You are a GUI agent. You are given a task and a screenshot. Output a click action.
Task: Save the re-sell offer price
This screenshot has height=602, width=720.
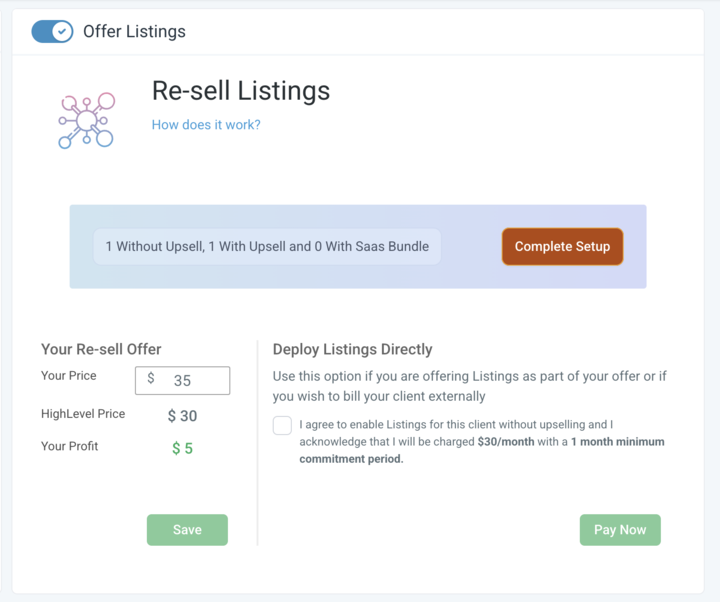187,530
